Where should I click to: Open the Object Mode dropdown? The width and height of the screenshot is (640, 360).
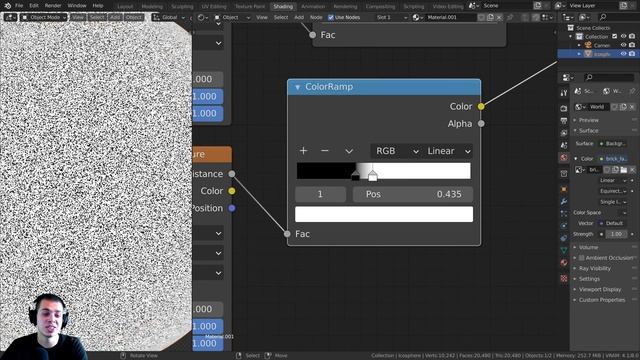43,18
